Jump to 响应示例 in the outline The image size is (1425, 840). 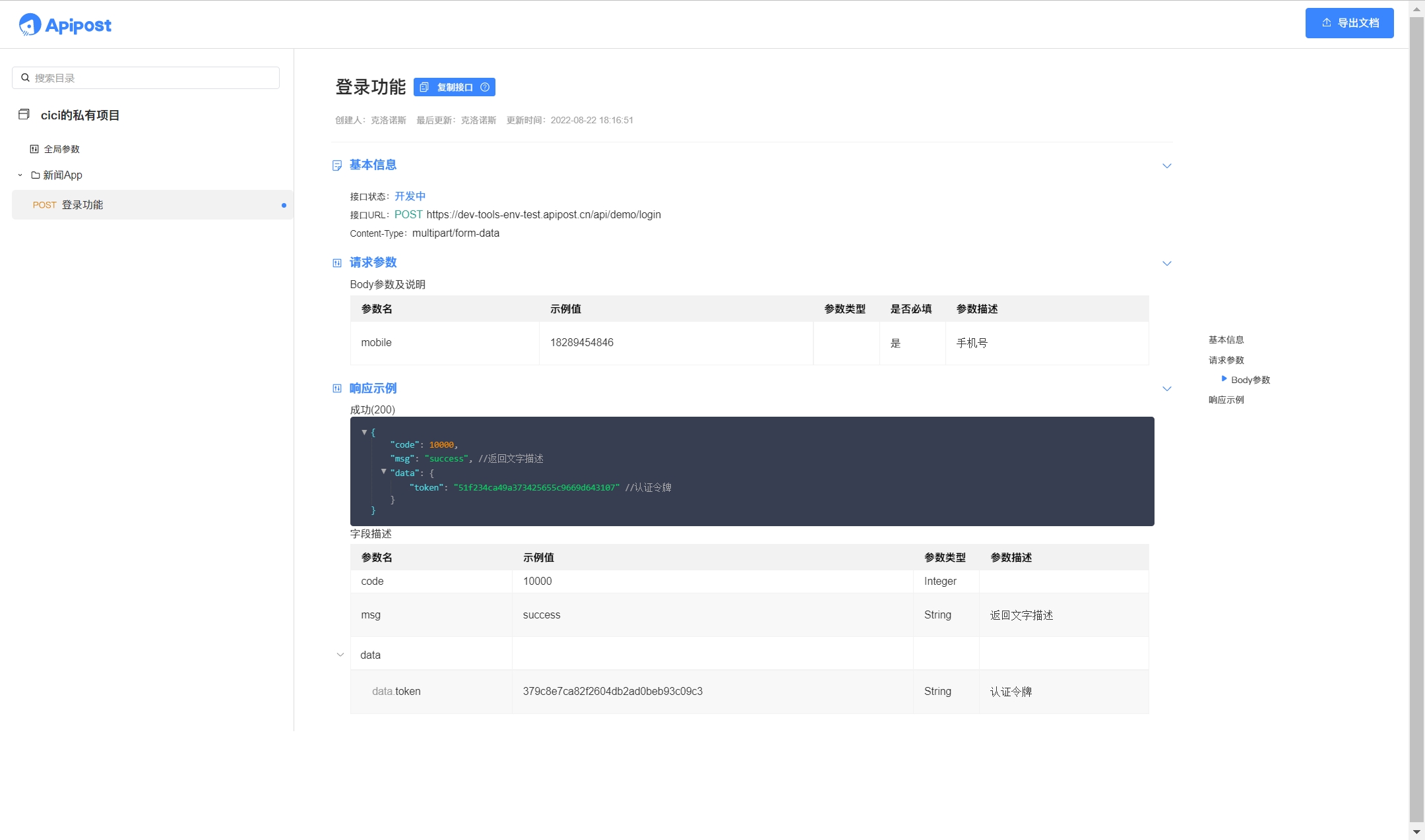click(1226, 400)
